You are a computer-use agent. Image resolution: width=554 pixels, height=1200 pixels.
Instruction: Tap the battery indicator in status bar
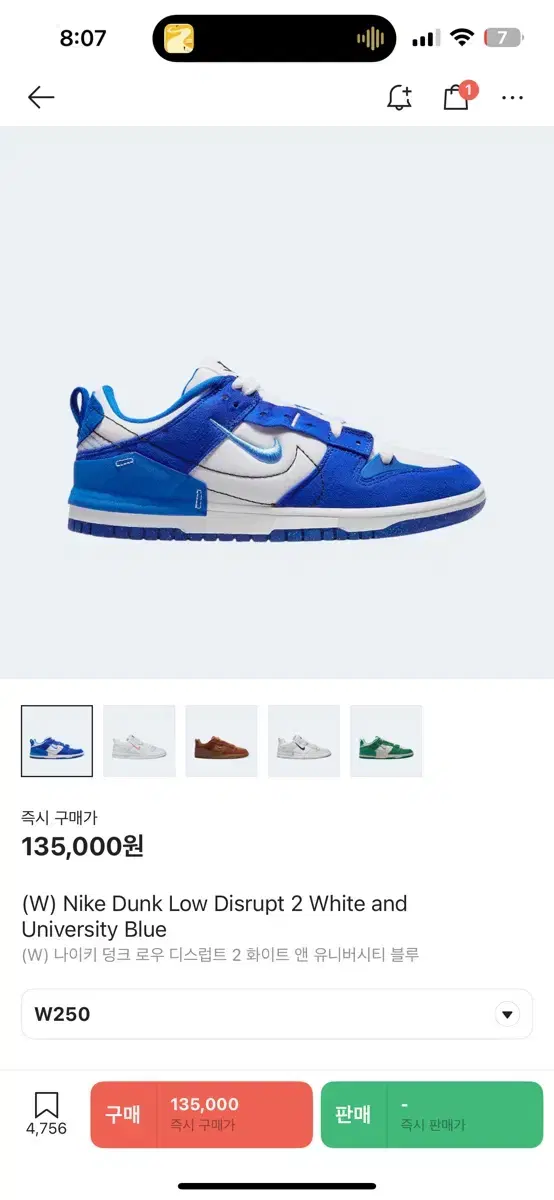(502, 38)
